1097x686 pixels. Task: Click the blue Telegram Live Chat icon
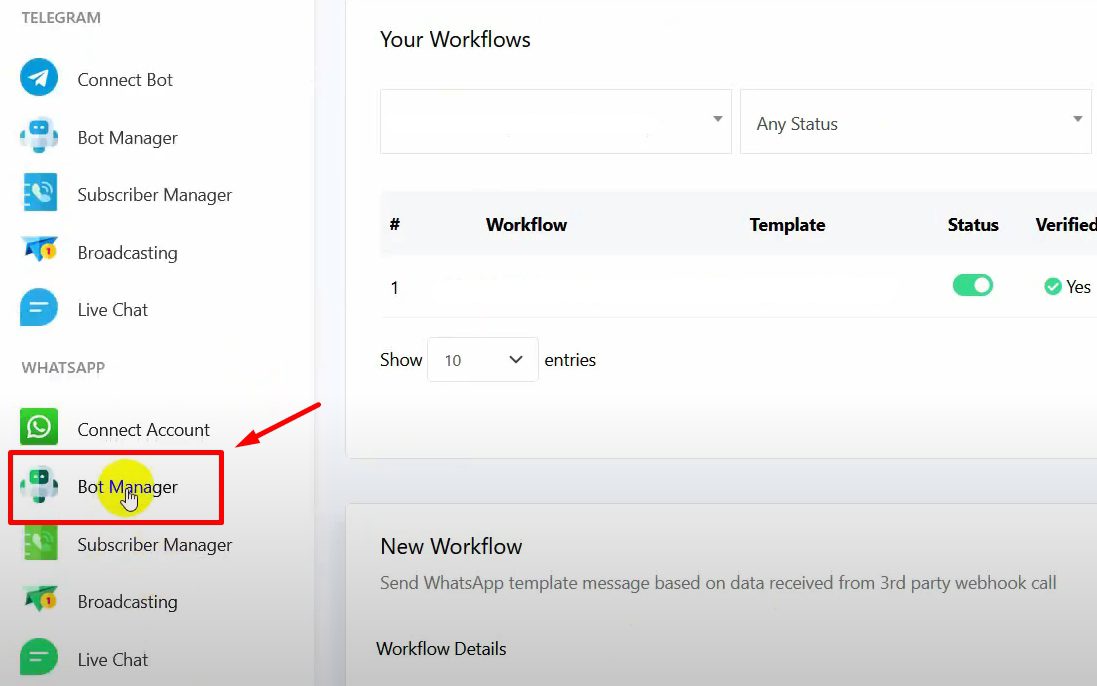click(39, 309)
